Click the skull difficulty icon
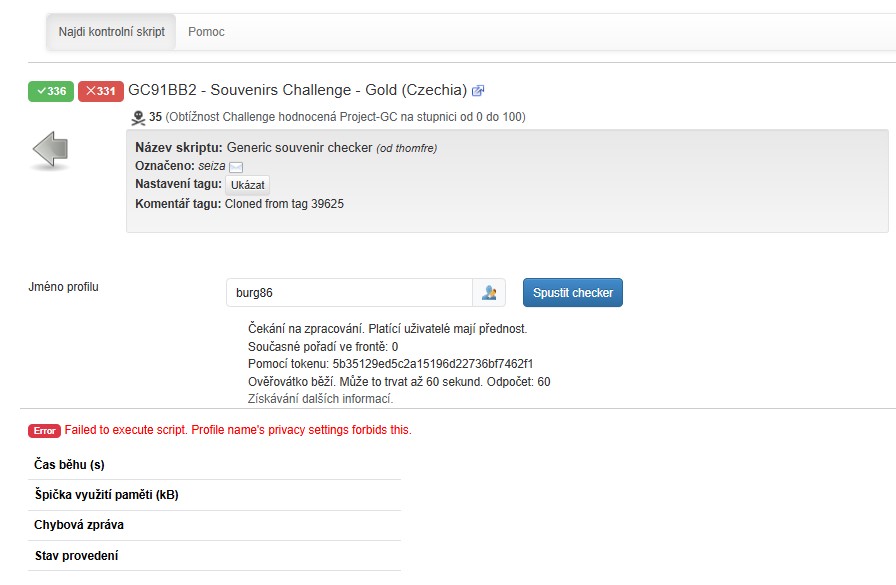This screenshot has height=585, width=896. tap(138, 118)
